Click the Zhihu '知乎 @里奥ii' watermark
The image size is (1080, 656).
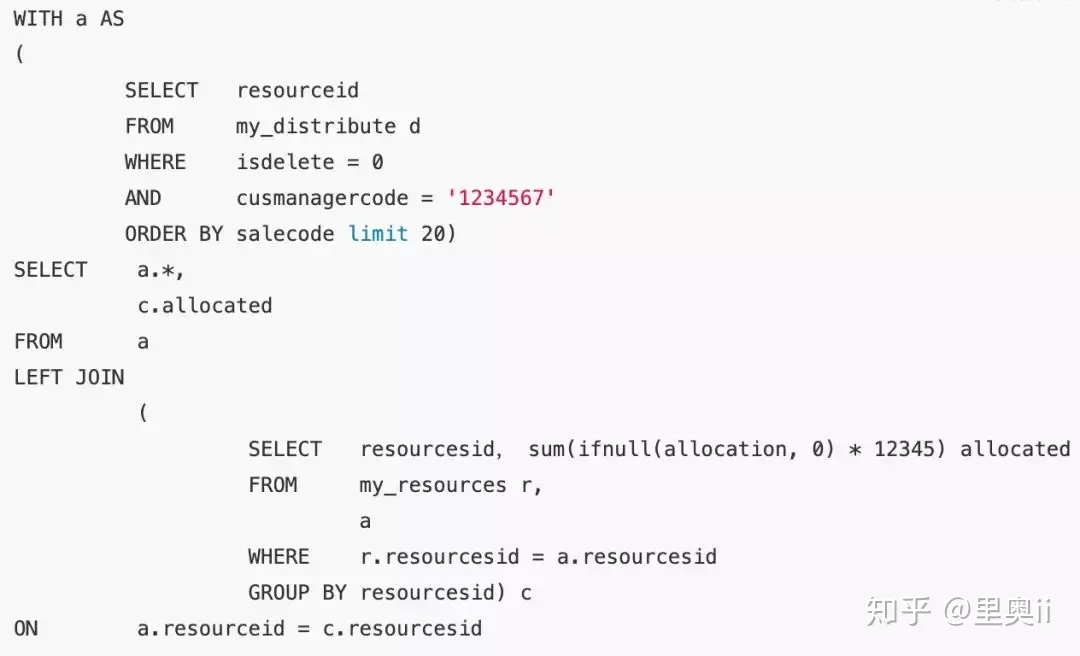coord(958,611)
